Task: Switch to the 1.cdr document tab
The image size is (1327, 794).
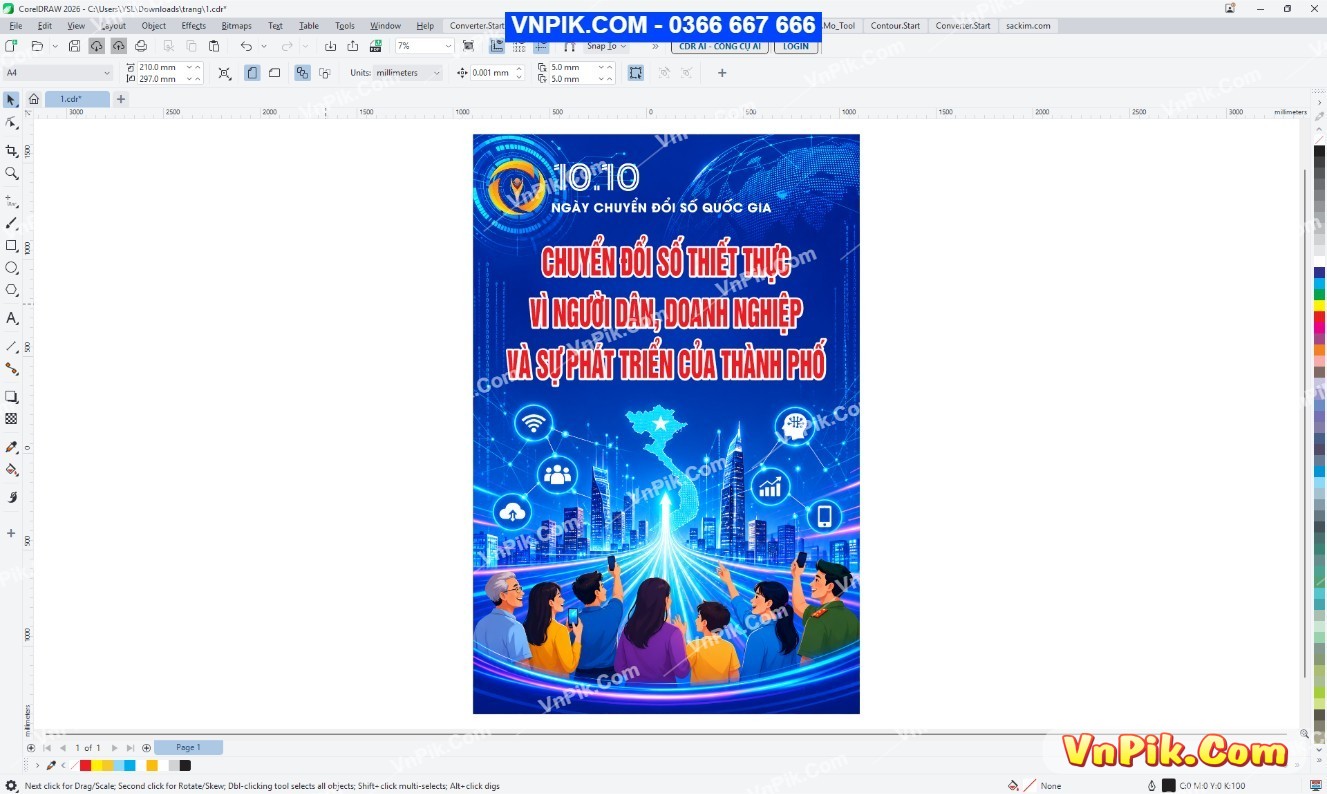Action: pos(76,99)
